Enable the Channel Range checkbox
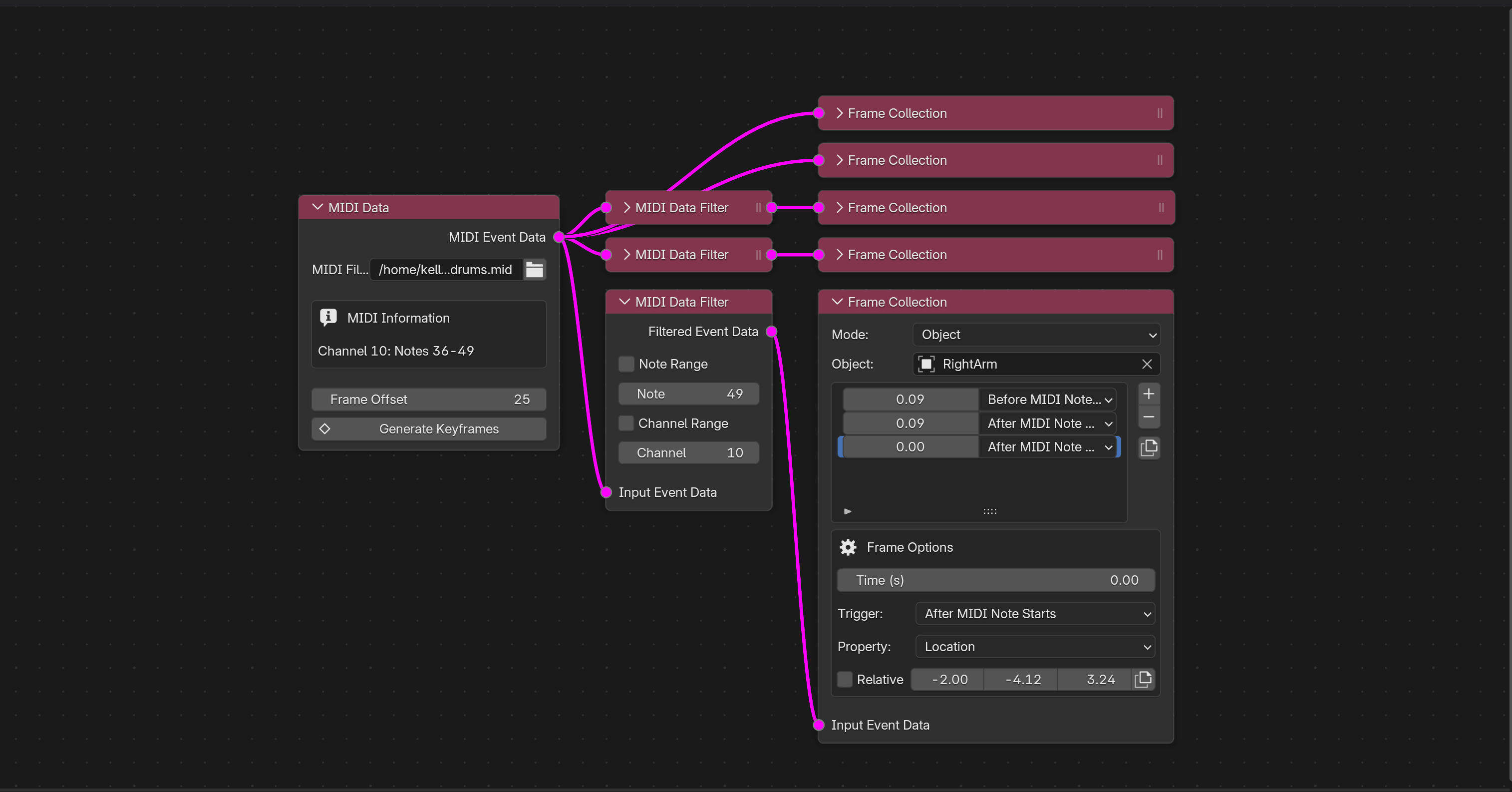 tap(626, 423)
